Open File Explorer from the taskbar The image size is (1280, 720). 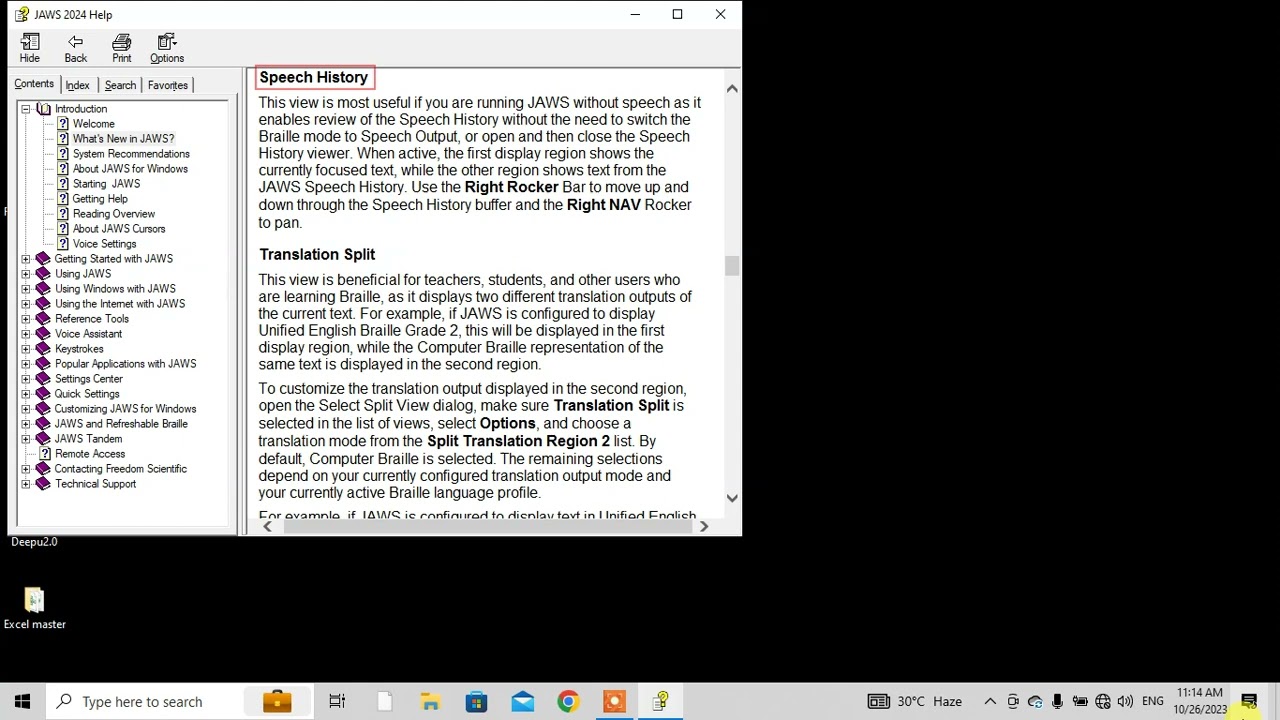430,702
